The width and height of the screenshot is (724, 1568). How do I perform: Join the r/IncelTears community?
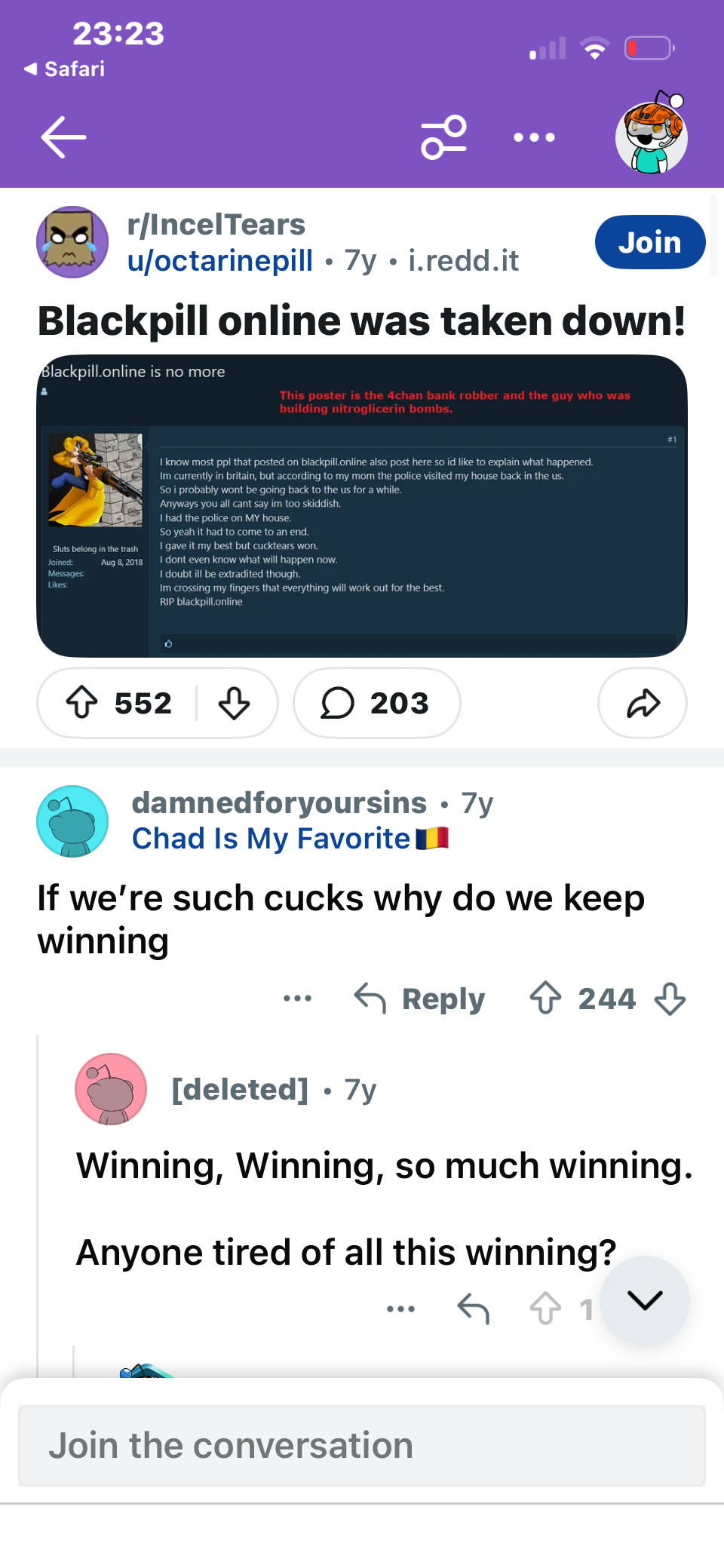tap(650, 242)
